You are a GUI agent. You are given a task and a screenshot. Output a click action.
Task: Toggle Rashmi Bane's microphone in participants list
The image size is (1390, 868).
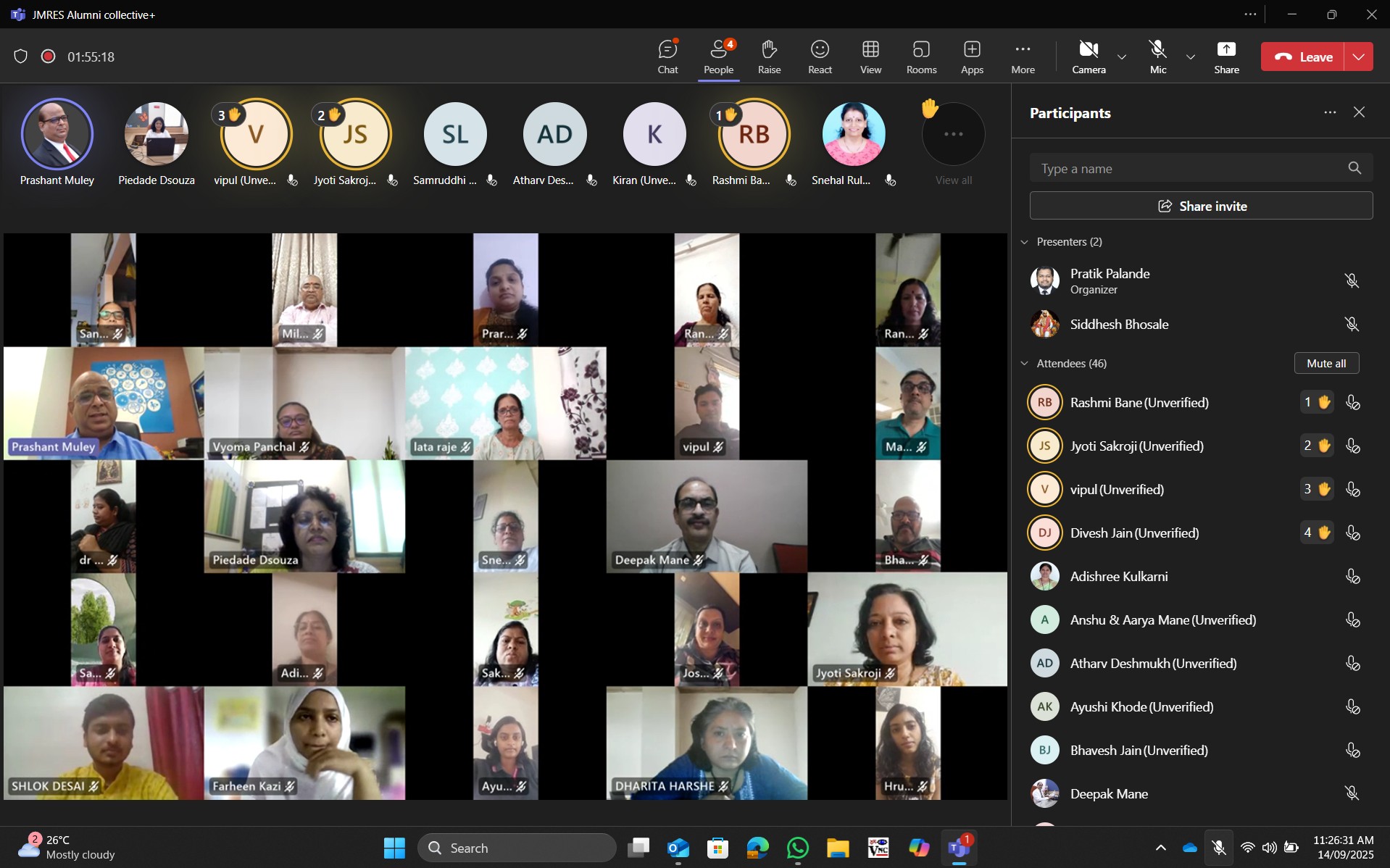(1352, 403)
